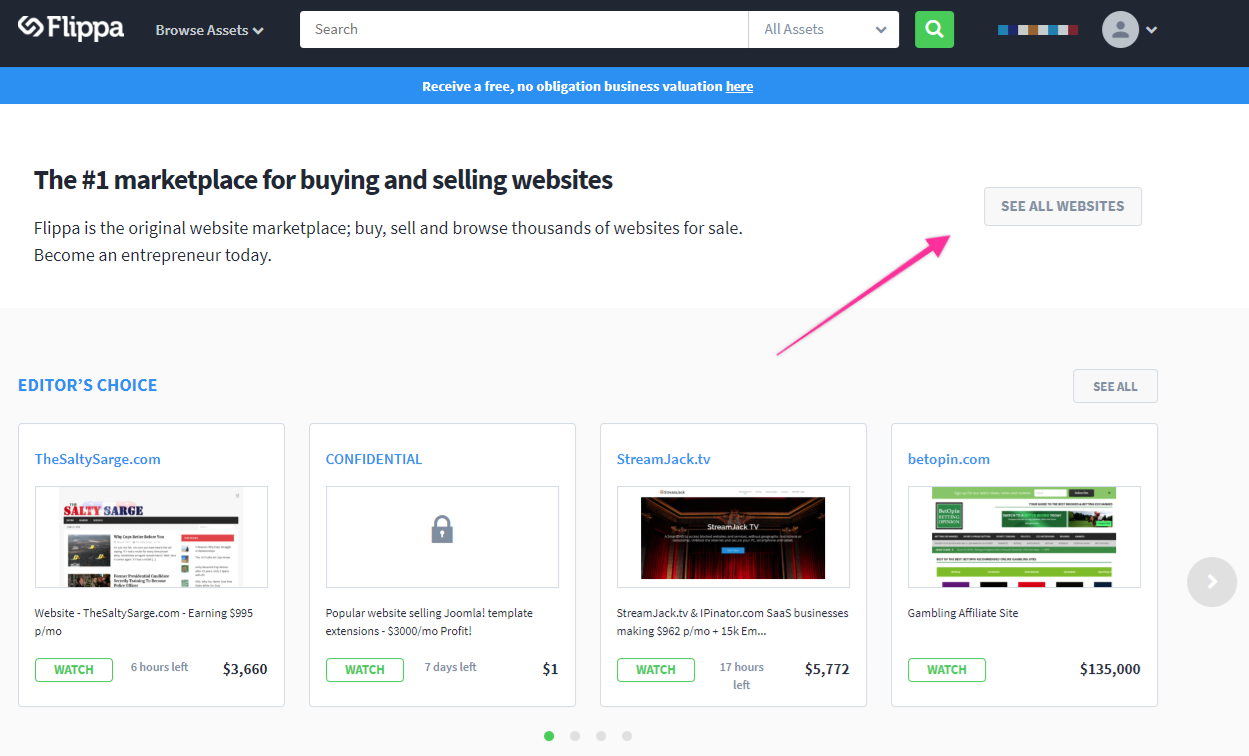Click the SEE ALL WEBSITES button
This screenshot has height=756, width=1249.
pyautogui.click(x=1062, y=206)
